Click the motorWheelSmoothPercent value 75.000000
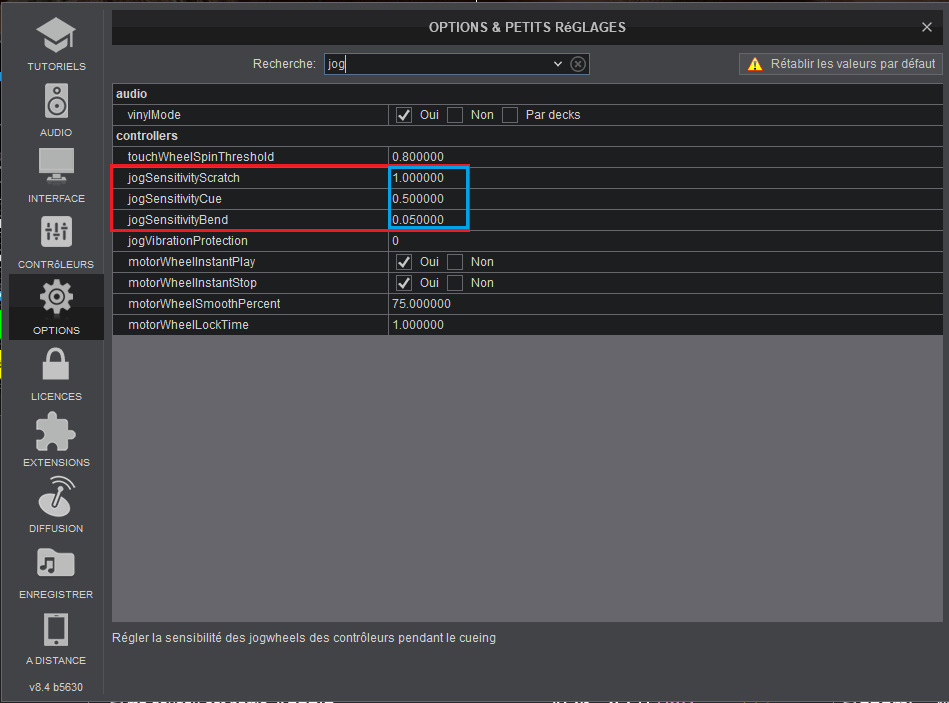949x703 pixels. tap(421, 304)
